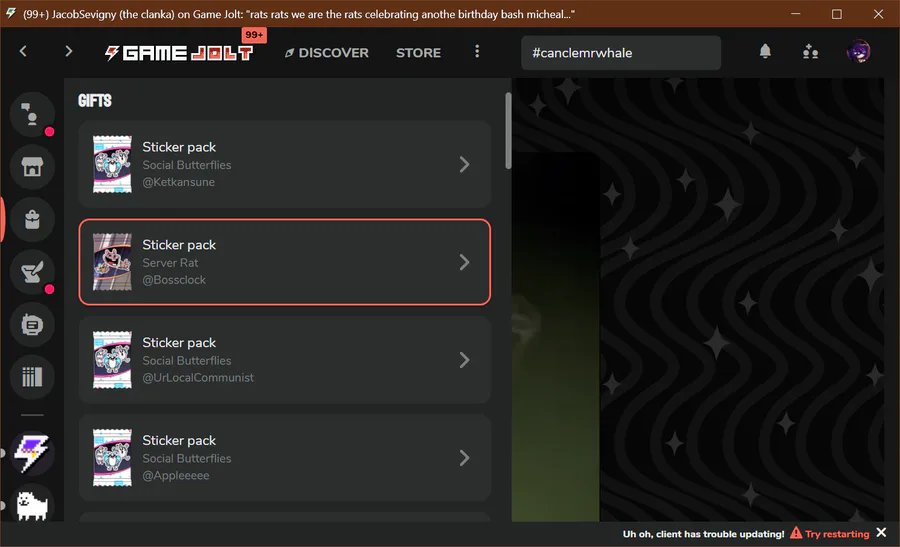This screenshot has height=547, width=900.
Task: Click the gifts list scrollbar
Action: click(x=508, y=131)
